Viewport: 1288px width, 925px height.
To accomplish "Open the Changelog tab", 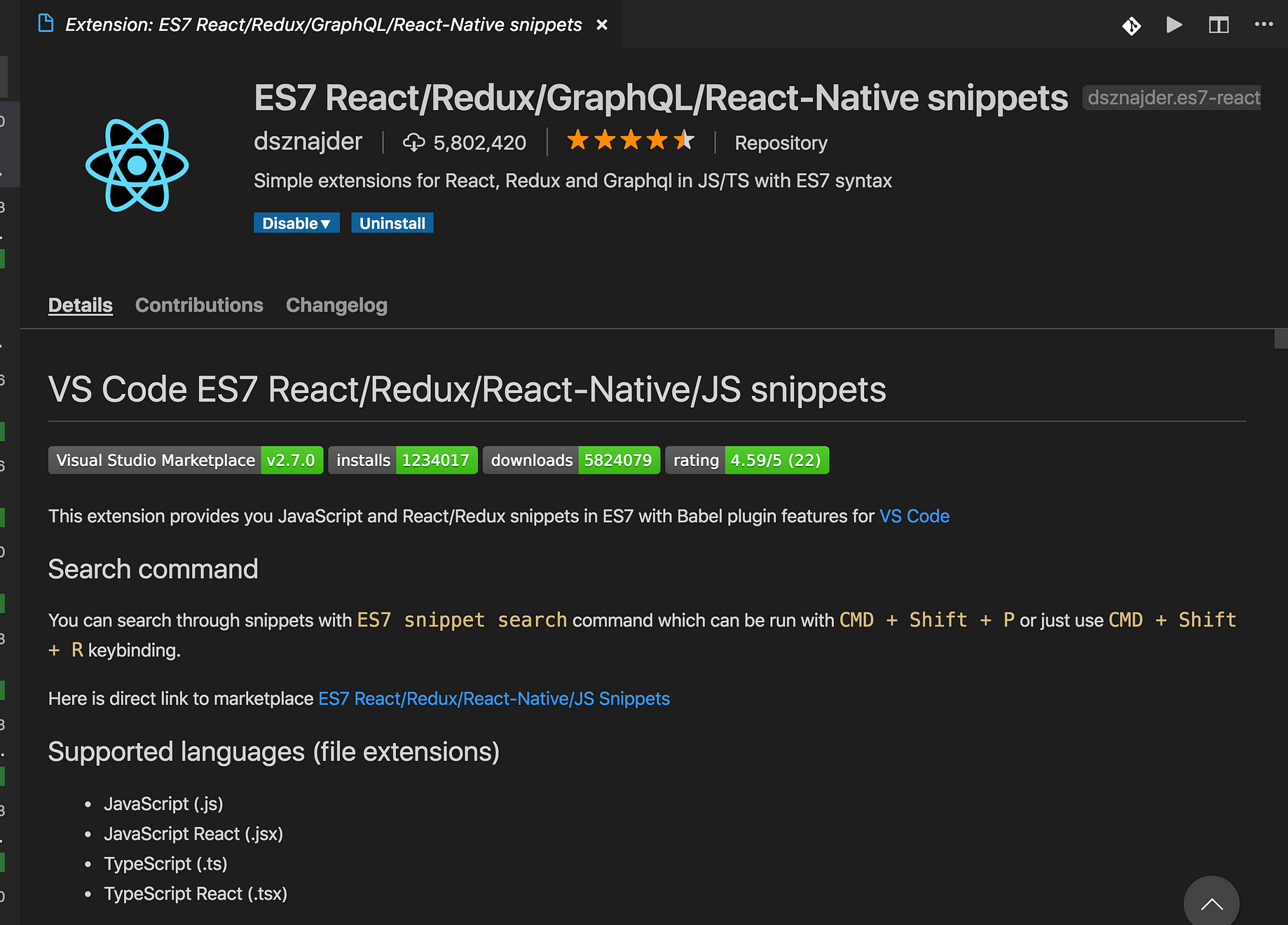I will point(336,305).
